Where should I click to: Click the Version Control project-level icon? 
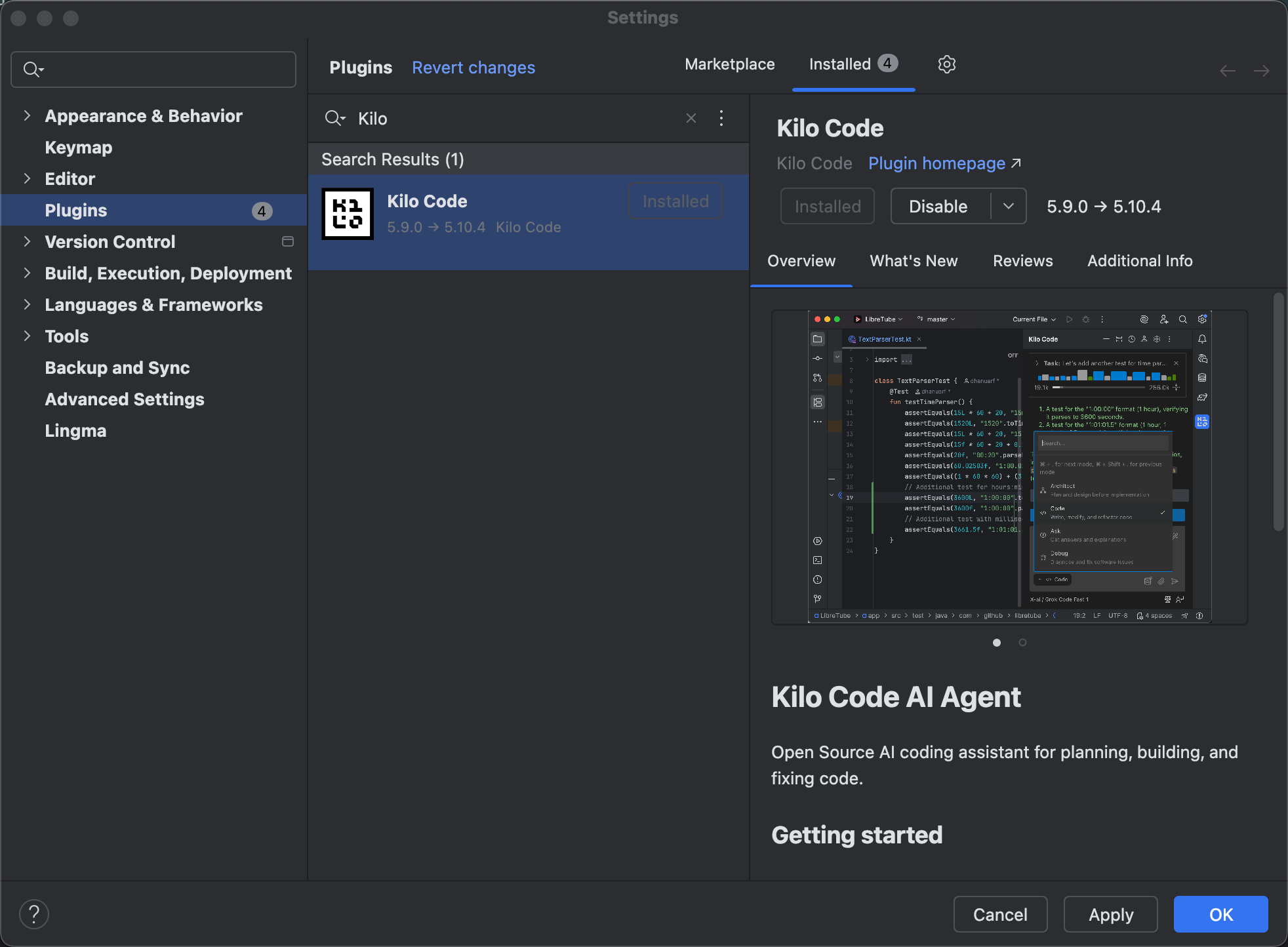(x=287, y=241)
